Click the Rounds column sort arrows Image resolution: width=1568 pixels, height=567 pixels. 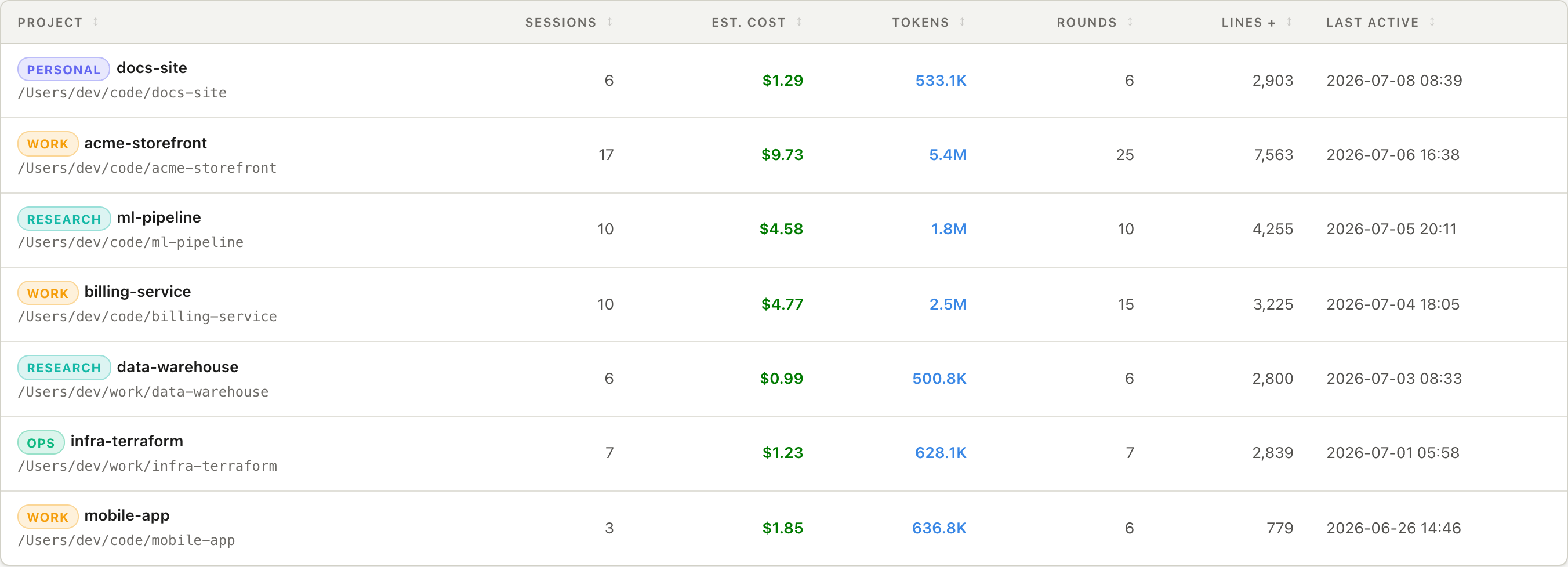click(x=1130, y=22)
